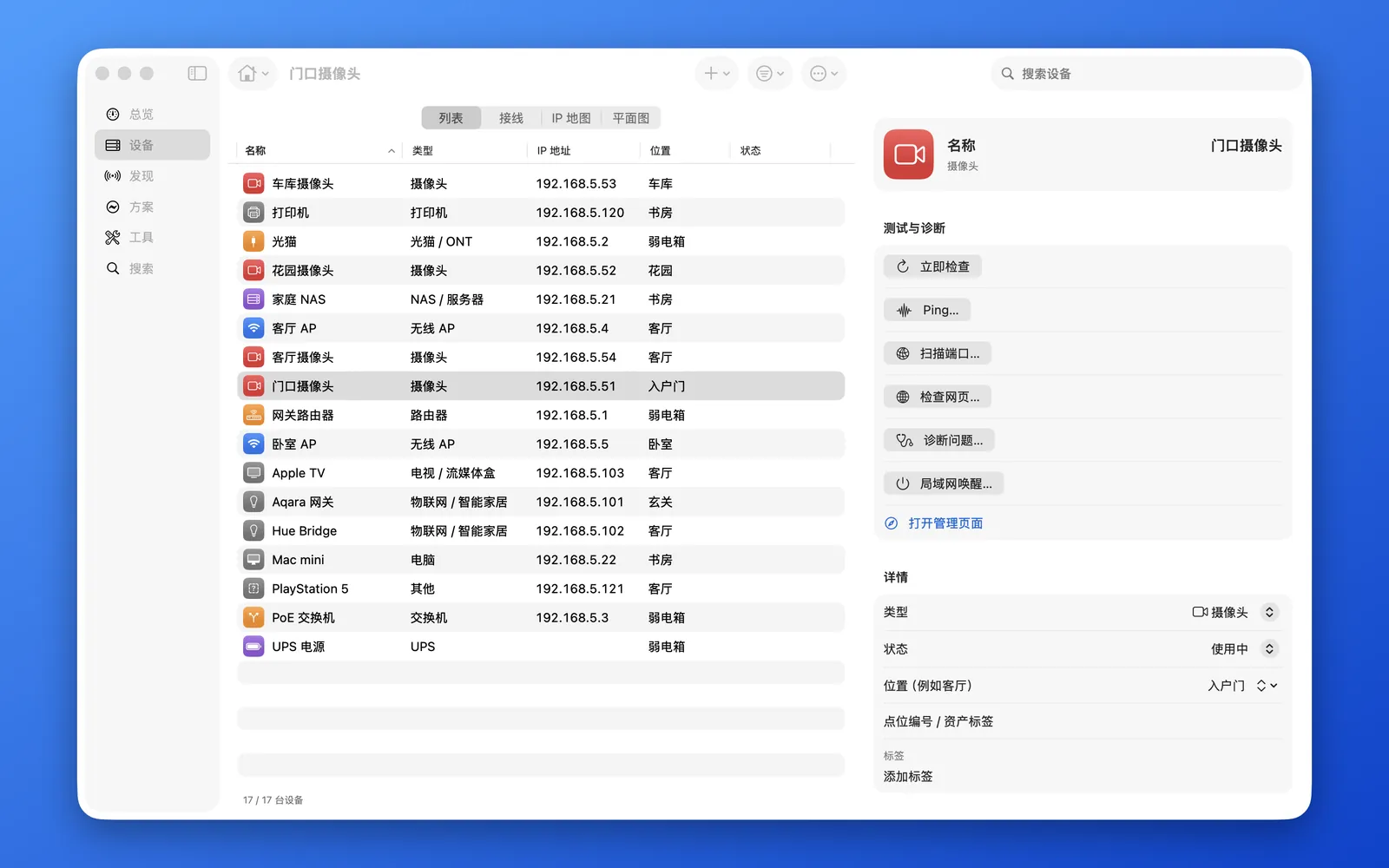Switch to the 平面图 tab
Screen dimensions: 1389x868
click(631, 118)
